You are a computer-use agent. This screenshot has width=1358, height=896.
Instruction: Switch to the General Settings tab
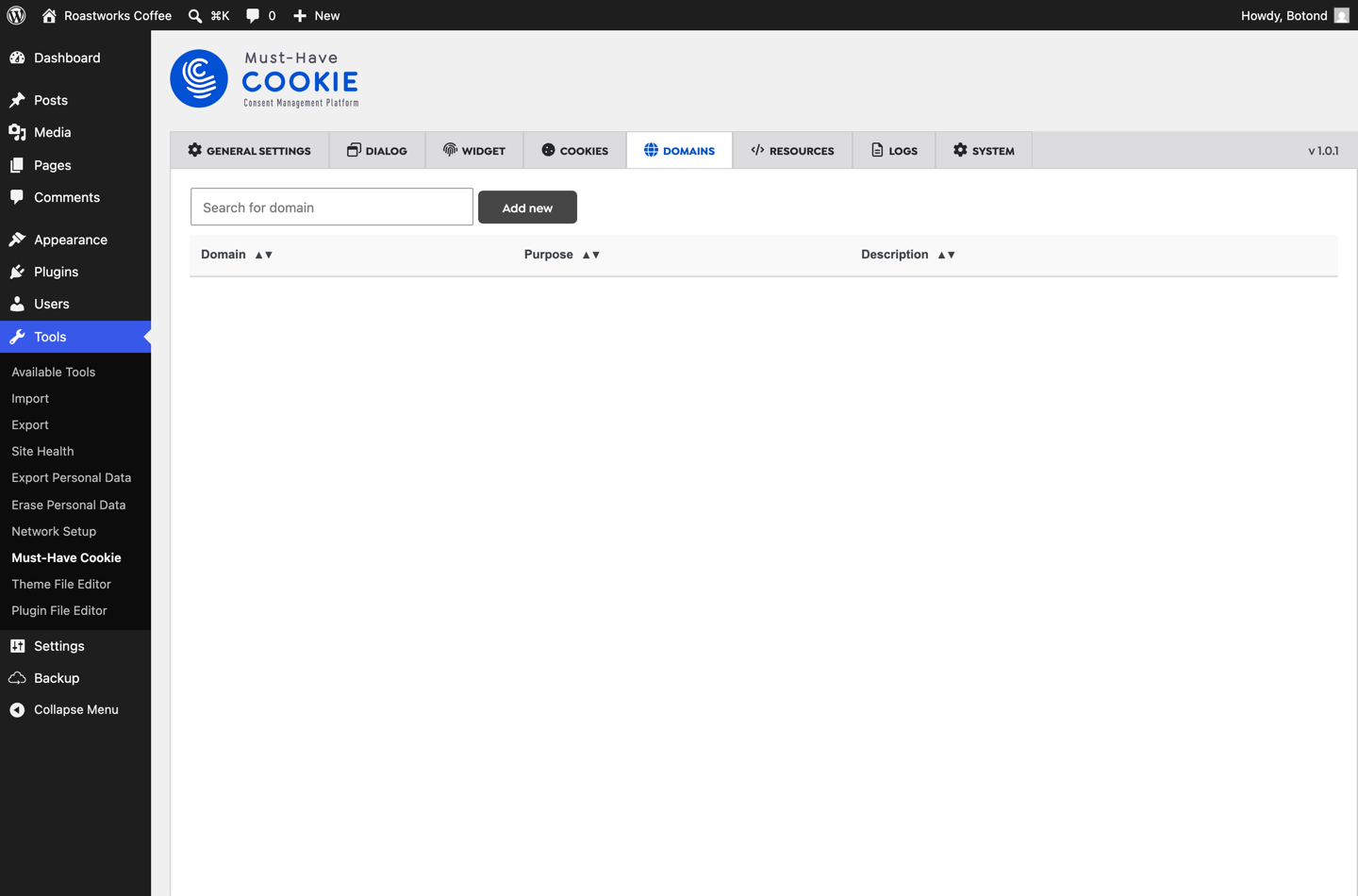250,150
